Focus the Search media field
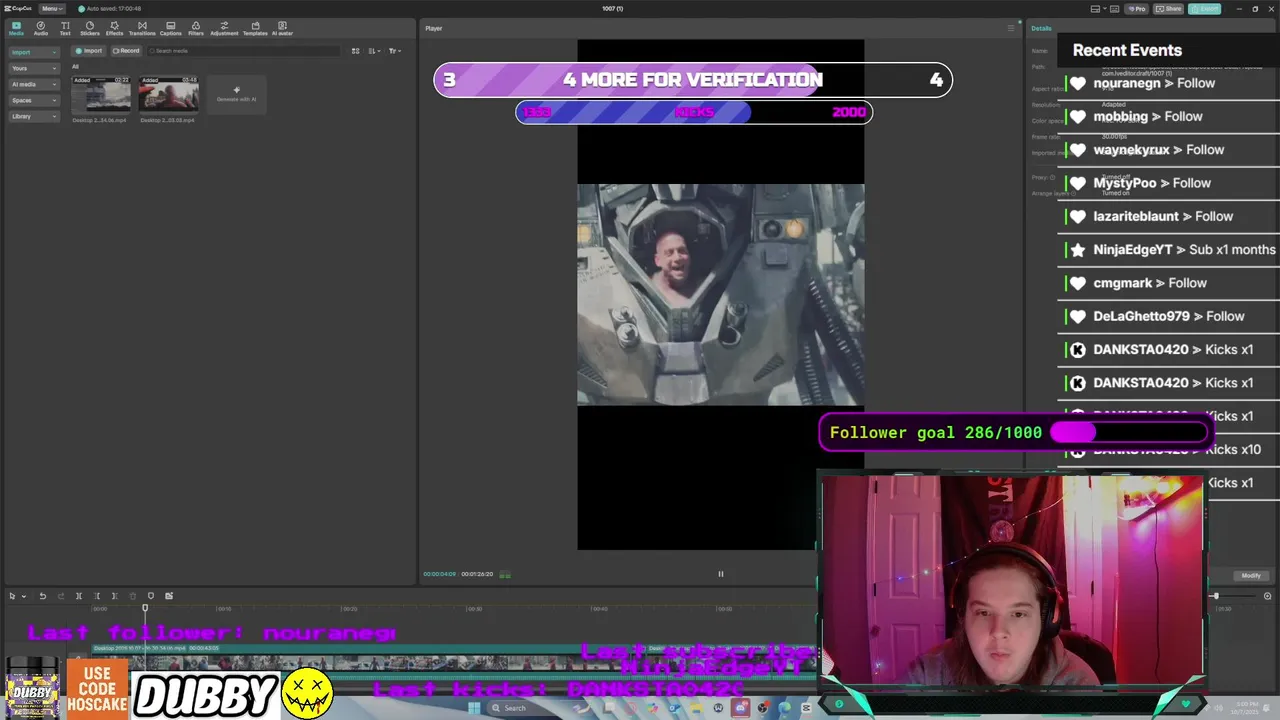Viewport: 1280px width, 720px height. pyautogui.click(x=243, y=51)
